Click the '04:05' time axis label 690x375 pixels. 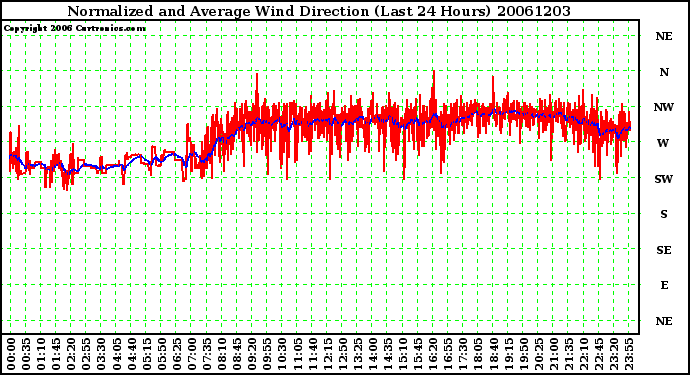(x=117, y=354)
